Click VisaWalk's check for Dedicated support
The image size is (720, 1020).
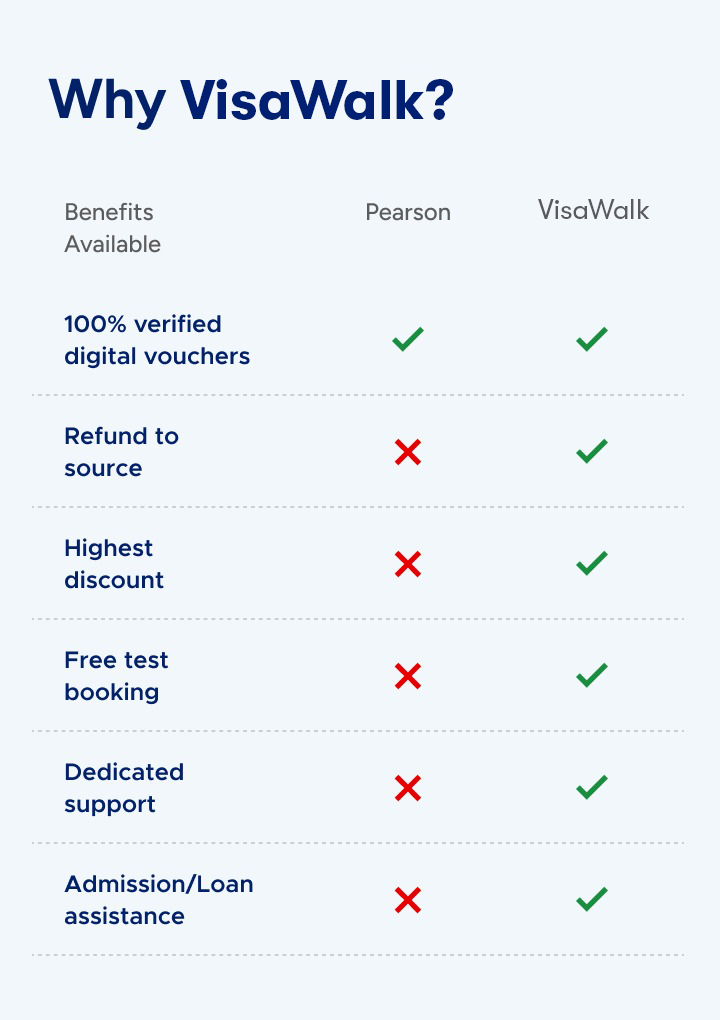tap(592, 788)
